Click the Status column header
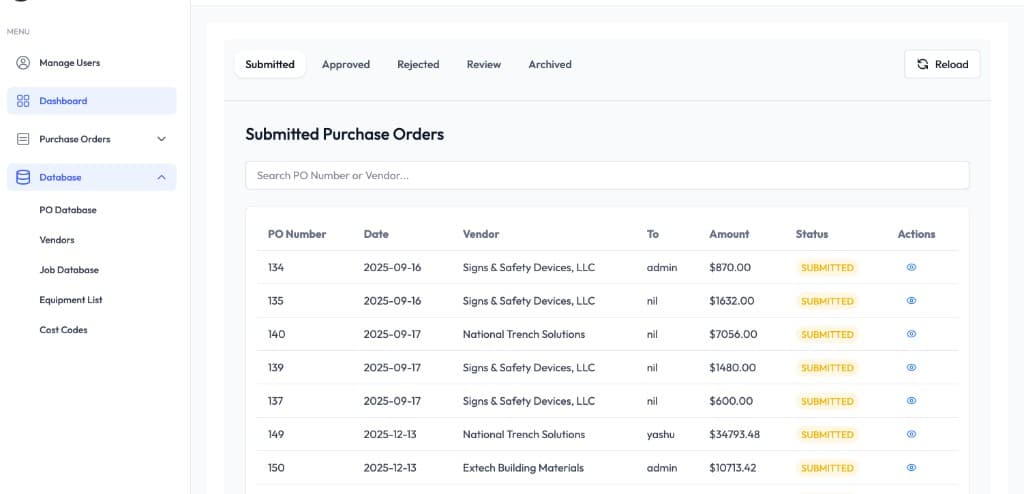This screenshot has height=494, width=1024. coord(812,234)
